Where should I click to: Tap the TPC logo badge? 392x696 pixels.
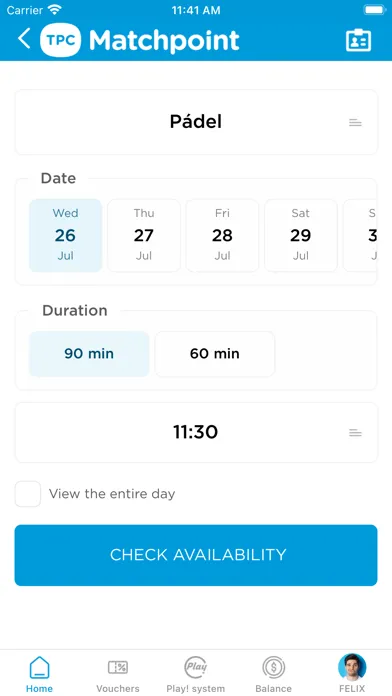[60, 40]
